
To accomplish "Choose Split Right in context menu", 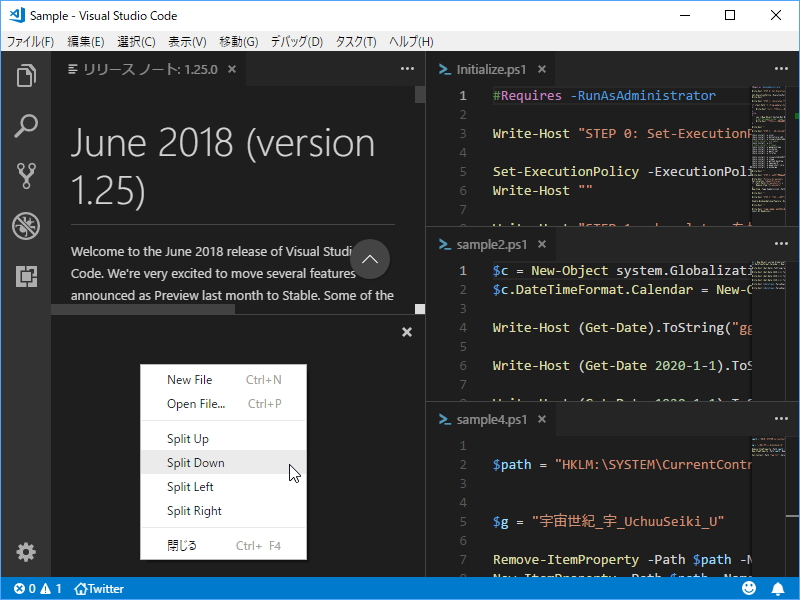I will [223, 511].
